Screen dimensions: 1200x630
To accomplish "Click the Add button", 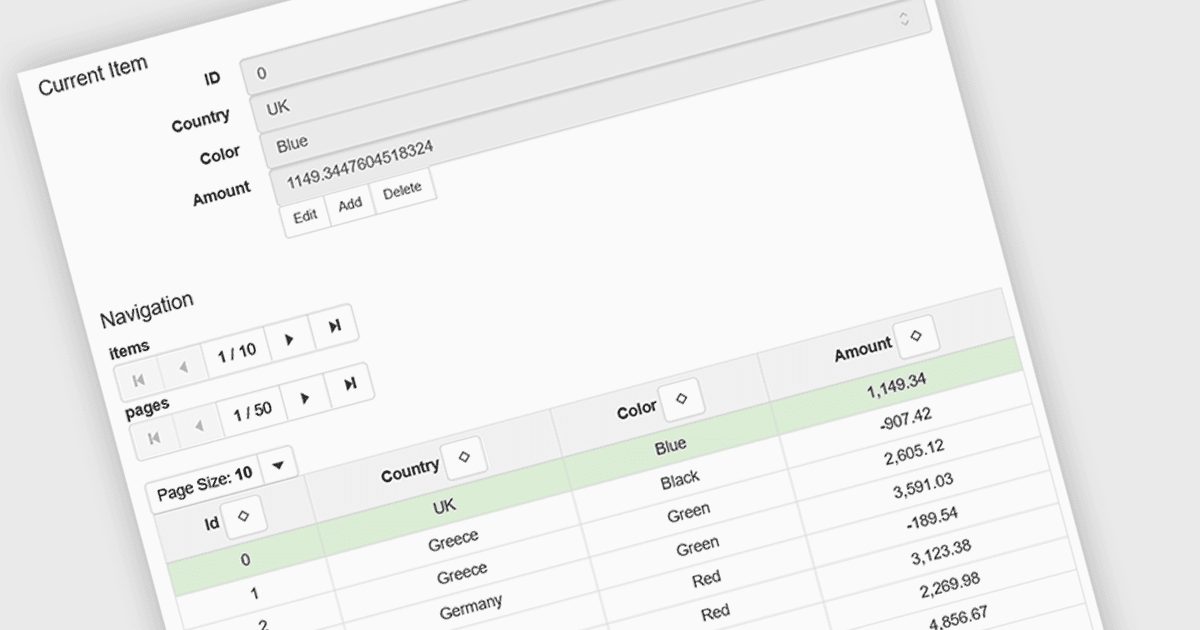I will point(350,203).
